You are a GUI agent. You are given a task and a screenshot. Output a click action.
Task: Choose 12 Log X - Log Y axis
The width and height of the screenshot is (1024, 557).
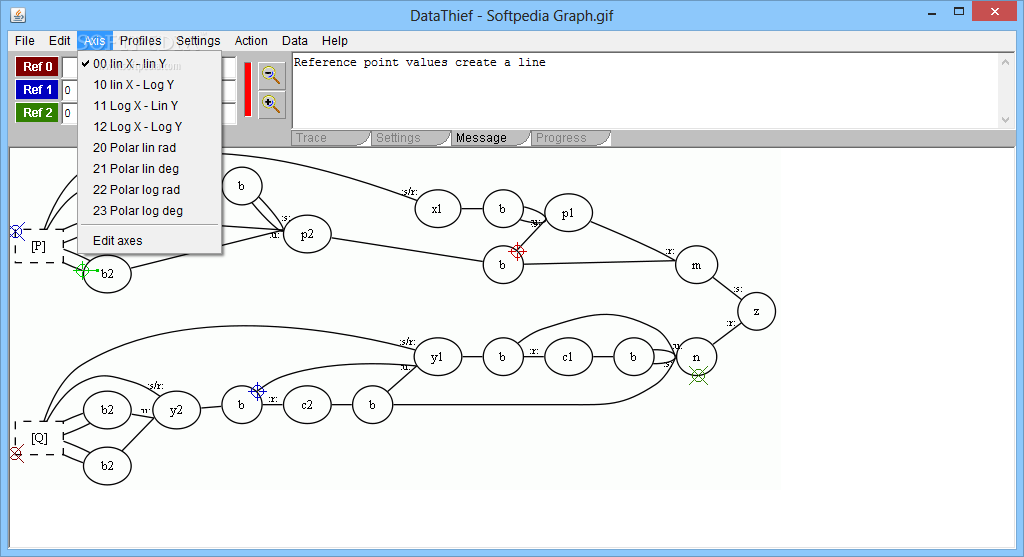point(150,127)
